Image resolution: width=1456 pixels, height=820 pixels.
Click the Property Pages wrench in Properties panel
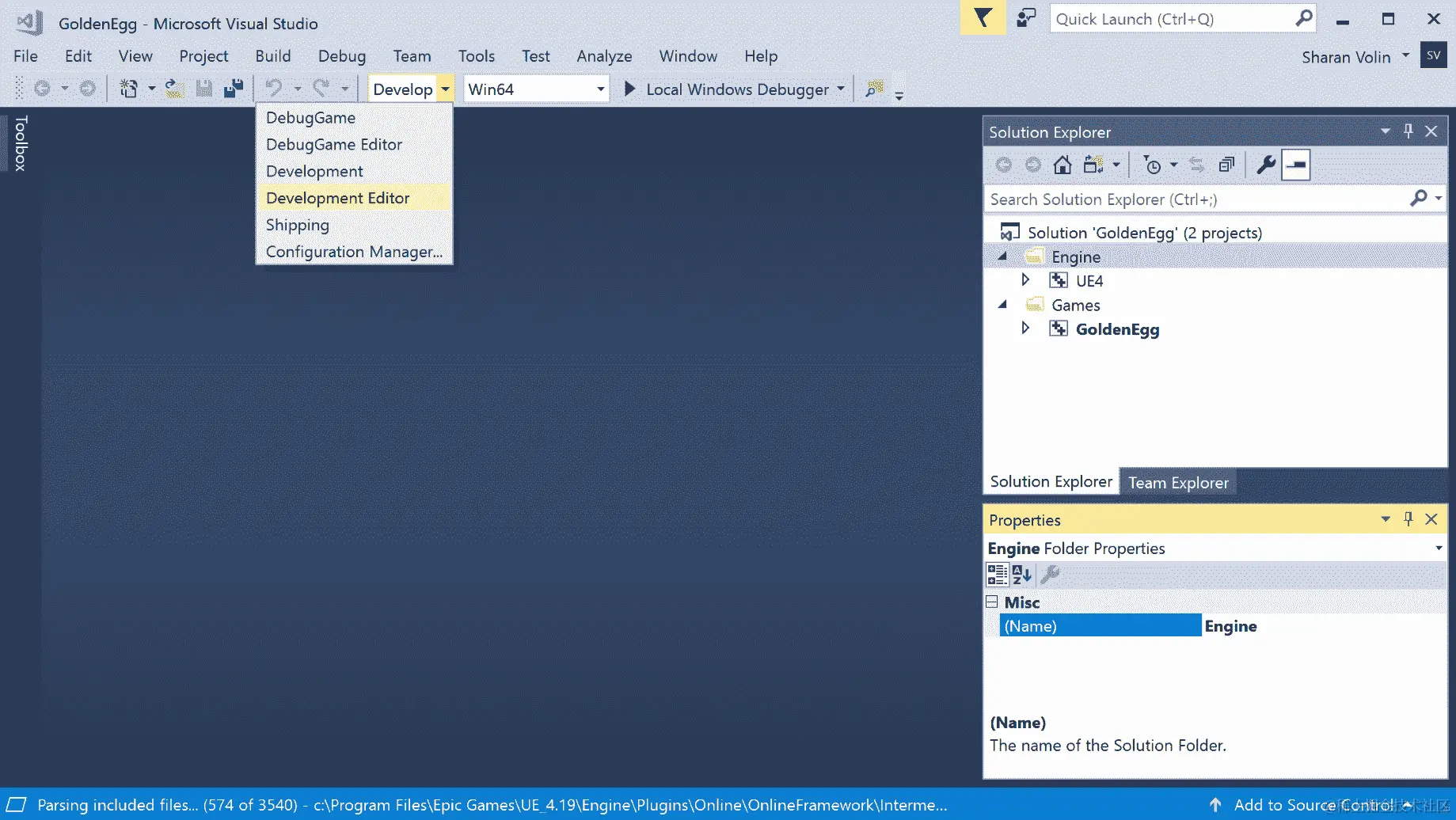(1051, 575)
